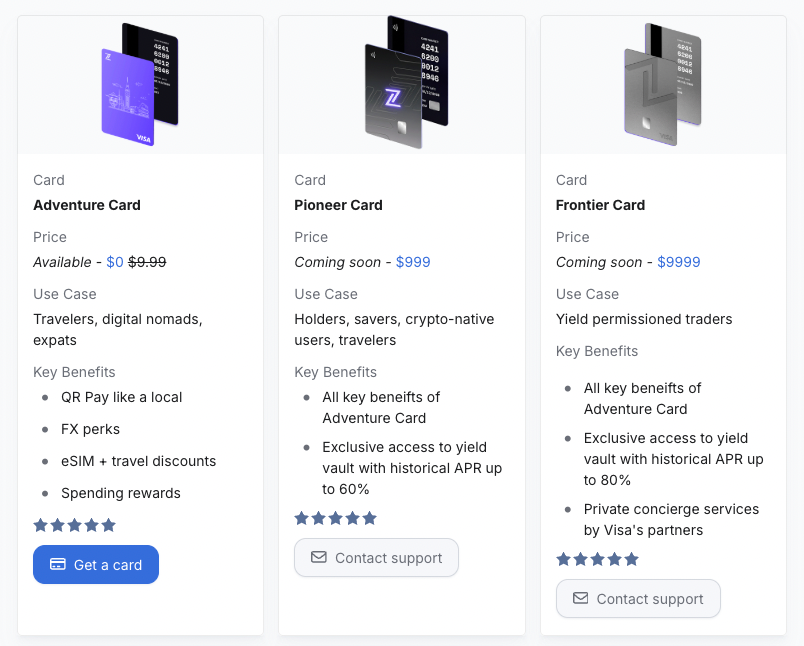
Task: Click the $0 price on Adventure Card
Action: [115, 262]
